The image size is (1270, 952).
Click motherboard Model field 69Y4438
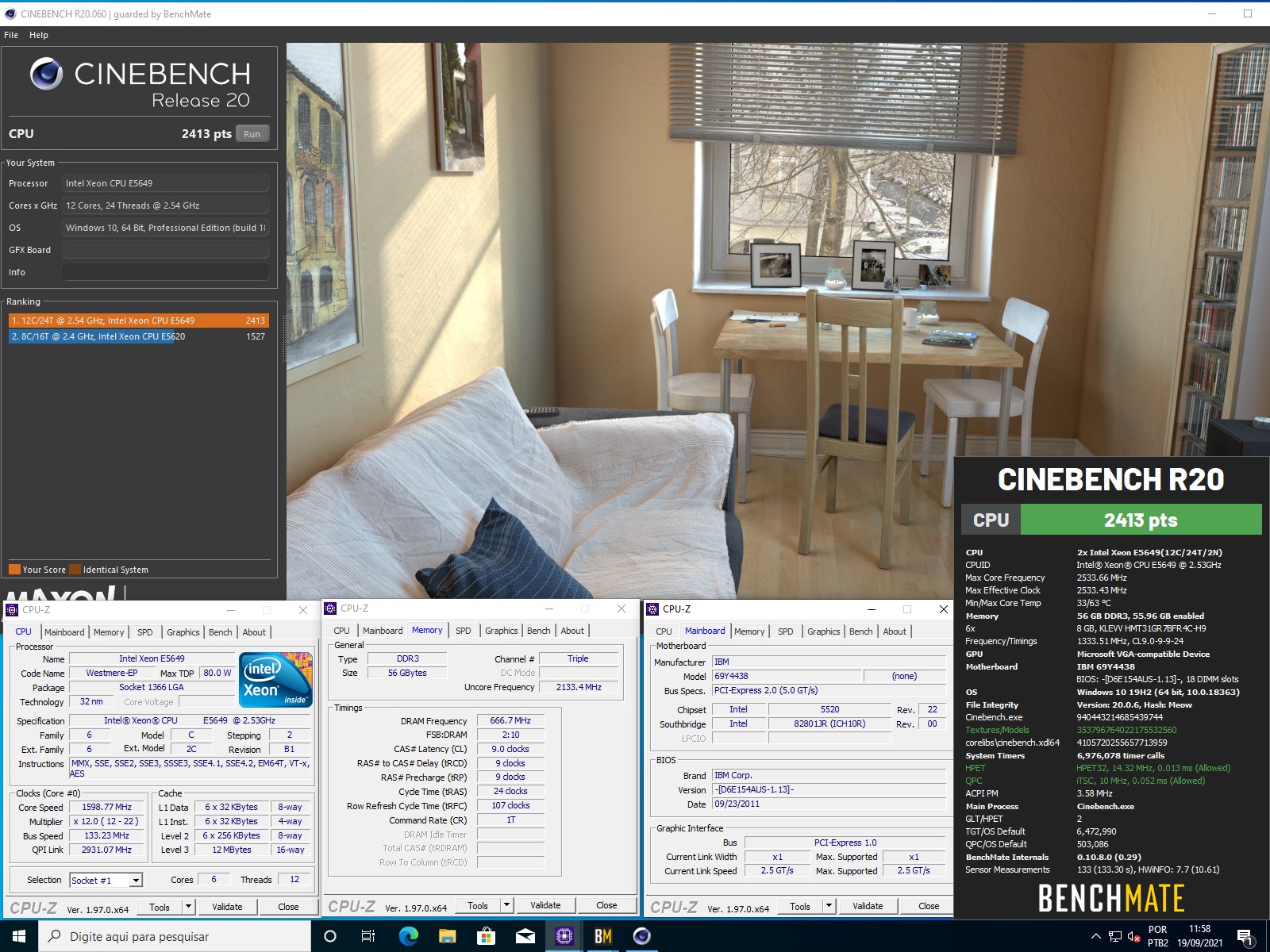(787, 676)
